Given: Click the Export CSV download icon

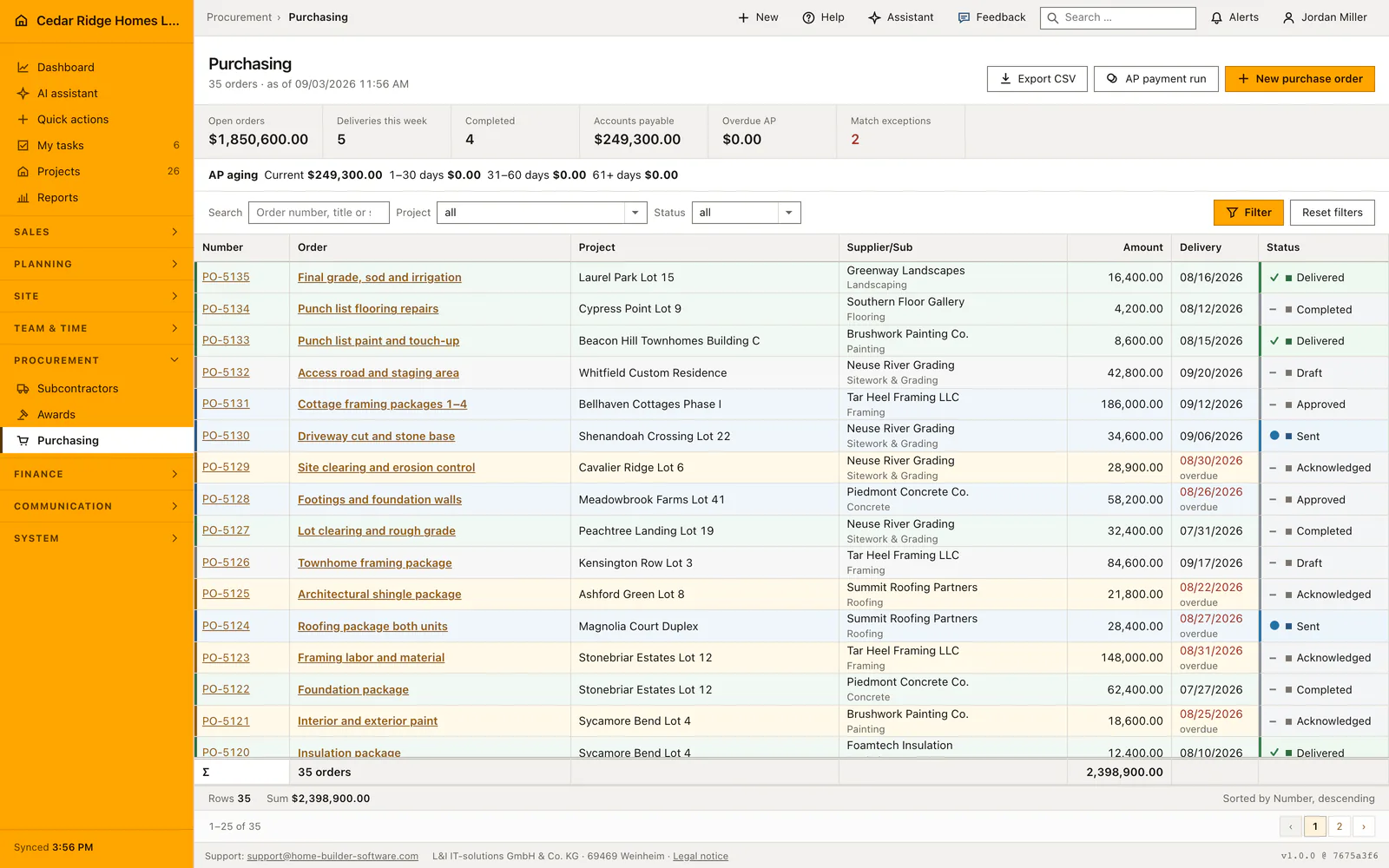Looking at the screenshot, I should 1005,79.
